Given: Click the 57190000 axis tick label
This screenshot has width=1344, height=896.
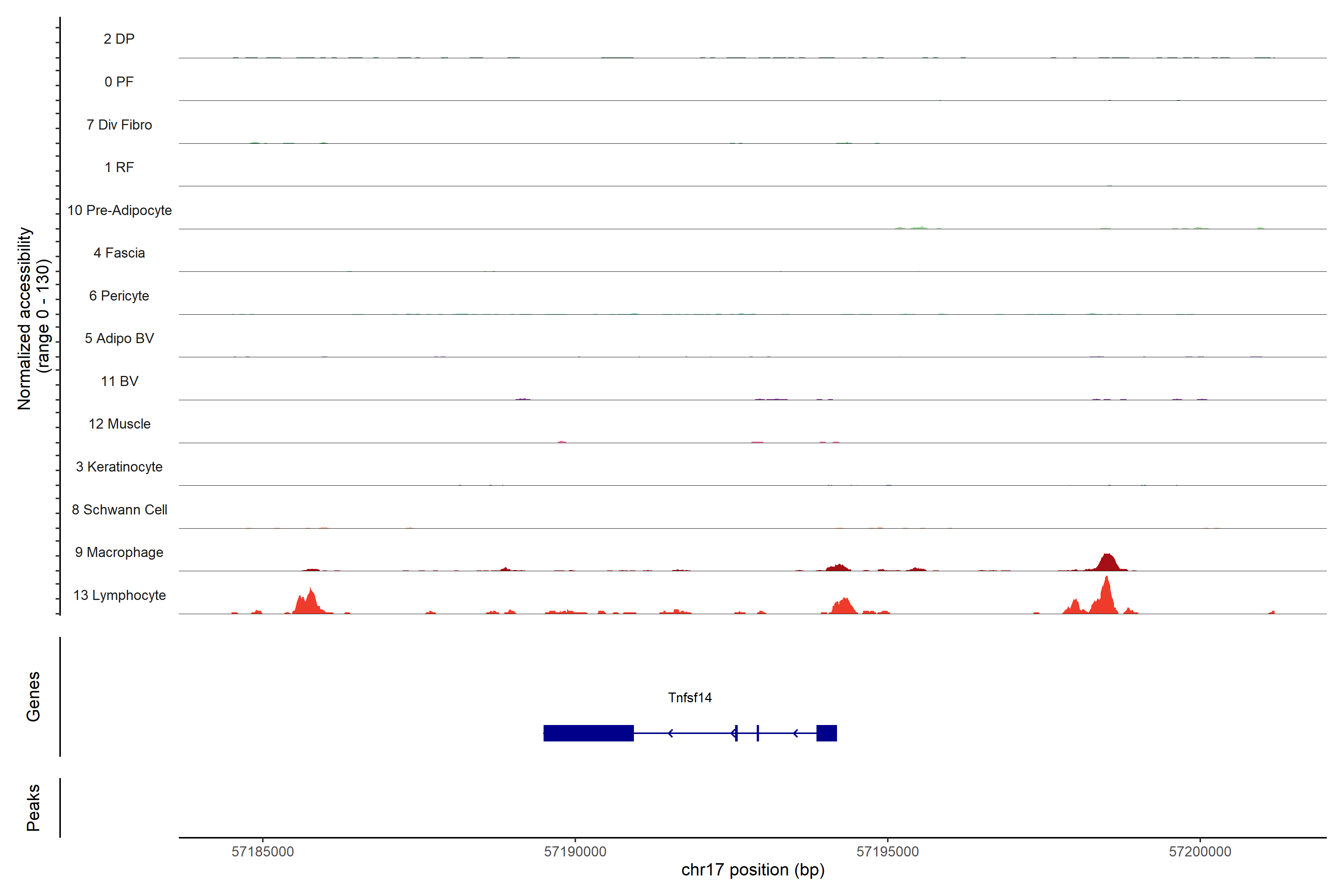Looking at the screenshot, I should point(575,852).
